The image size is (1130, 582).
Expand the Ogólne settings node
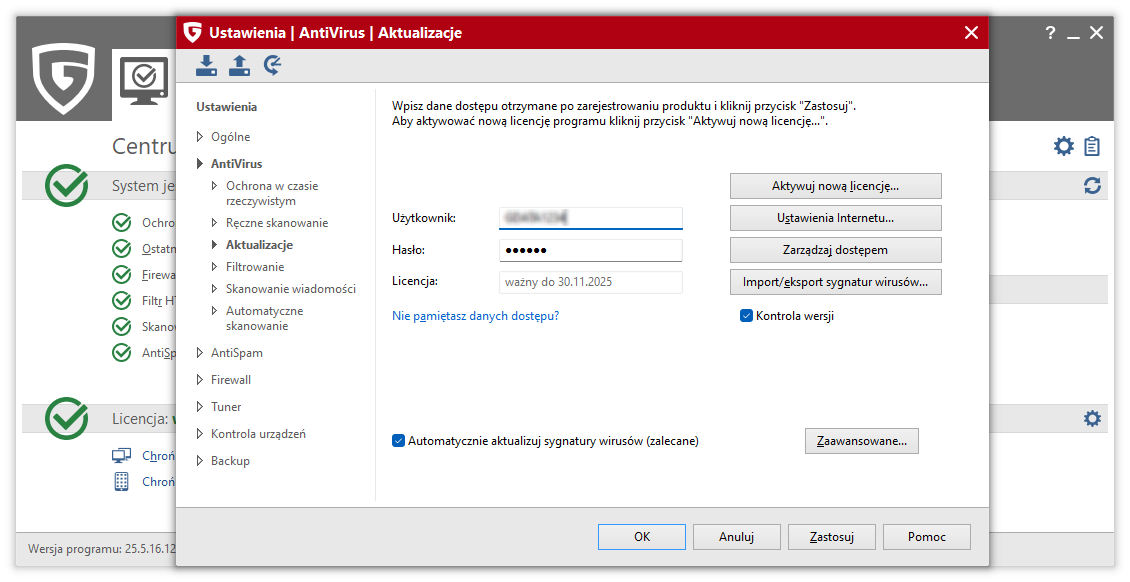tap(200, 137)
